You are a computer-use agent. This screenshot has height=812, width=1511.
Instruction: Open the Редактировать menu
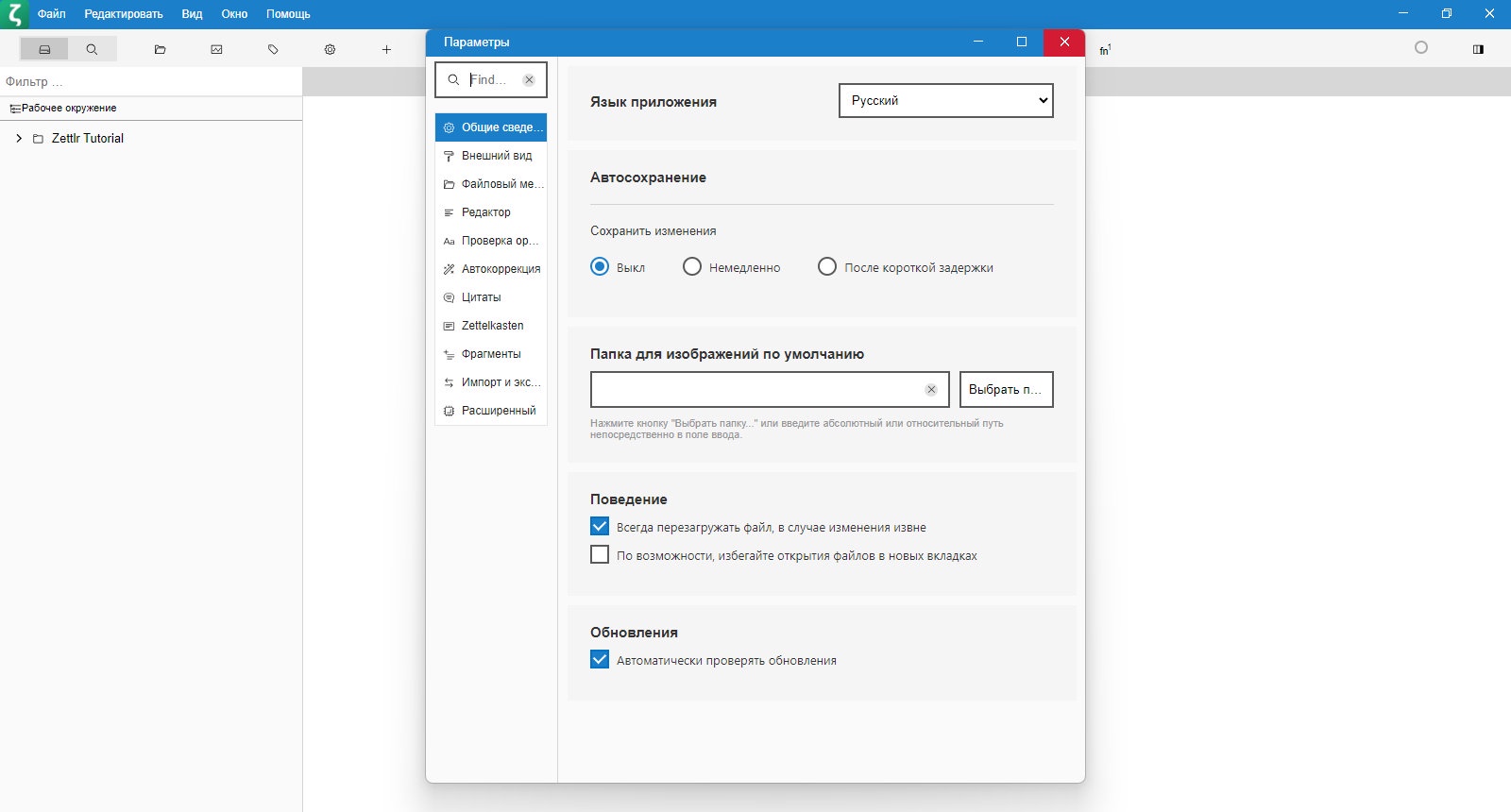point(124,14)
